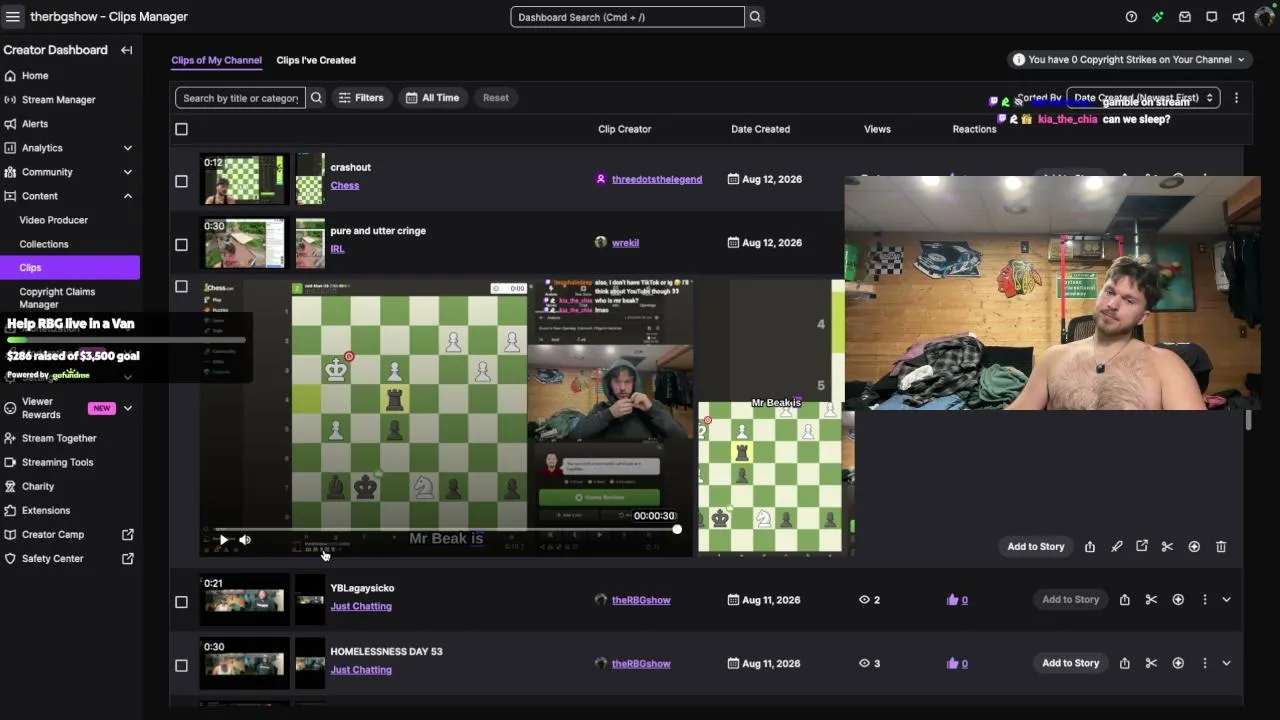Open more options for HOMELESSNESS DAY 53 clip
Viewport: 1280px width, 720px height.
pyautogui.click(x=1204, y=663)
